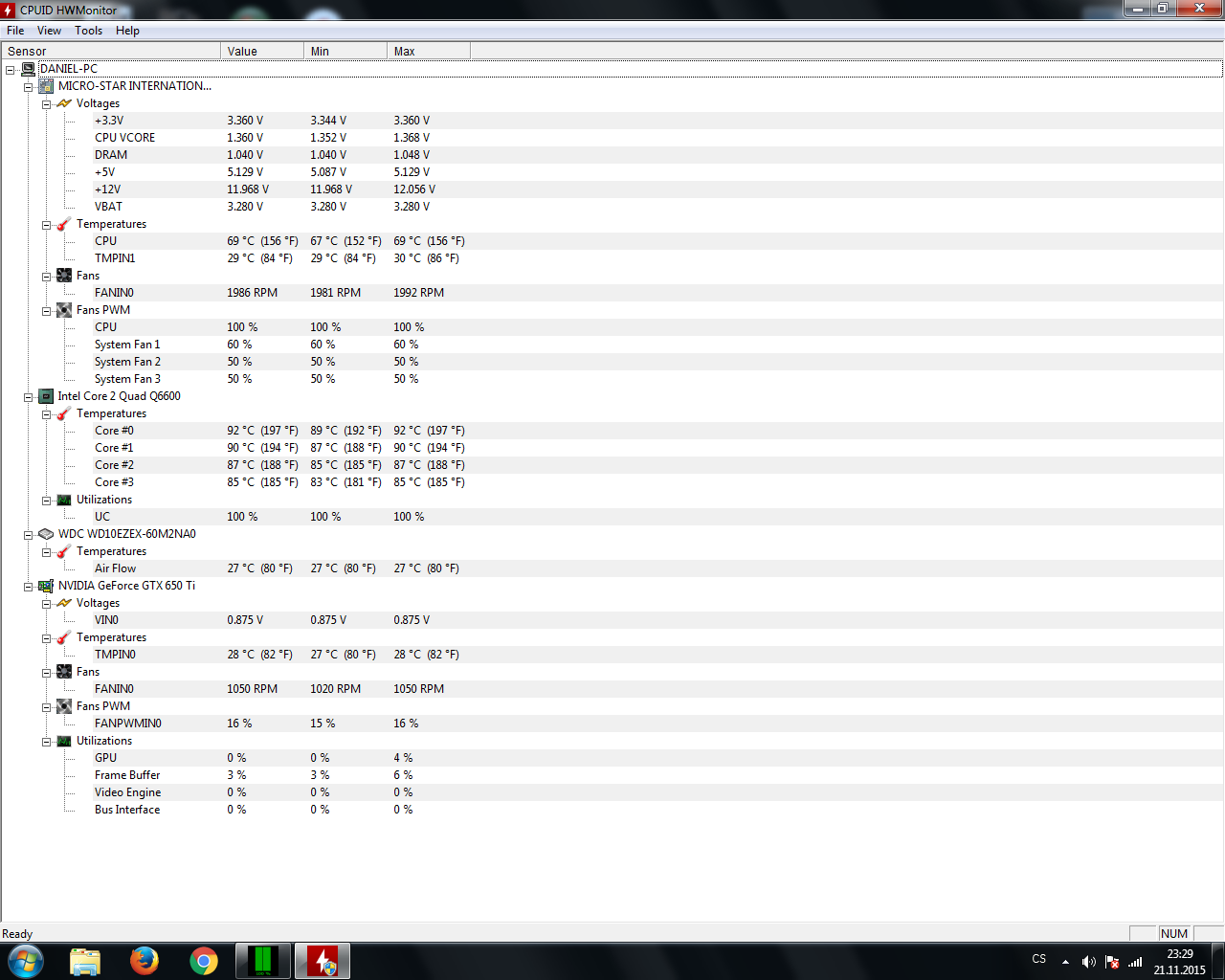Collapse Utilizations under NVIDIA GeForce

click(x=46, y=742)
